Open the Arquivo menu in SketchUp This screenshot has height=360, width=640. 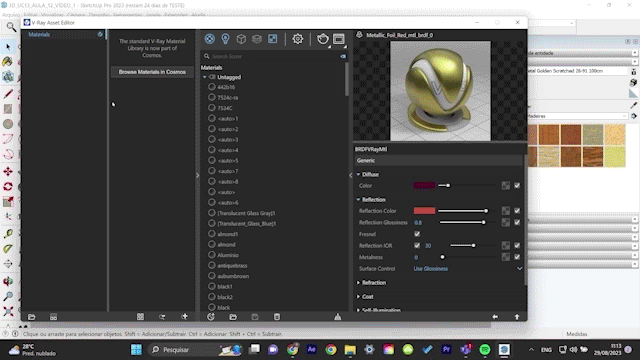(x=10, y=15)
